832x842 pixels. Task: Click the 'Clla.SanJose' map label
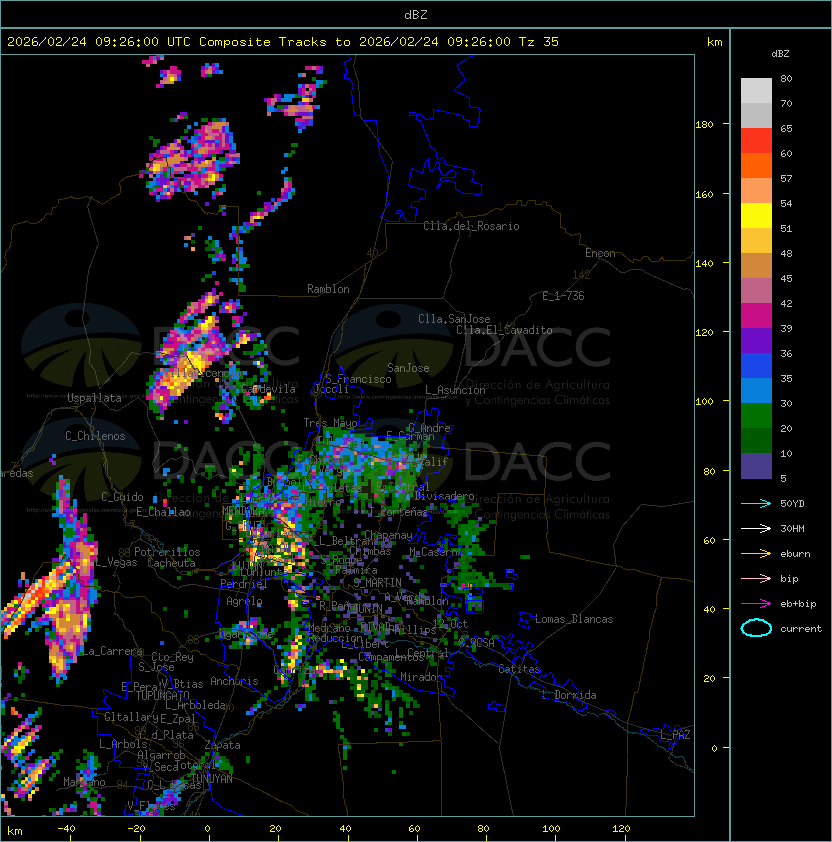(454, 319)
